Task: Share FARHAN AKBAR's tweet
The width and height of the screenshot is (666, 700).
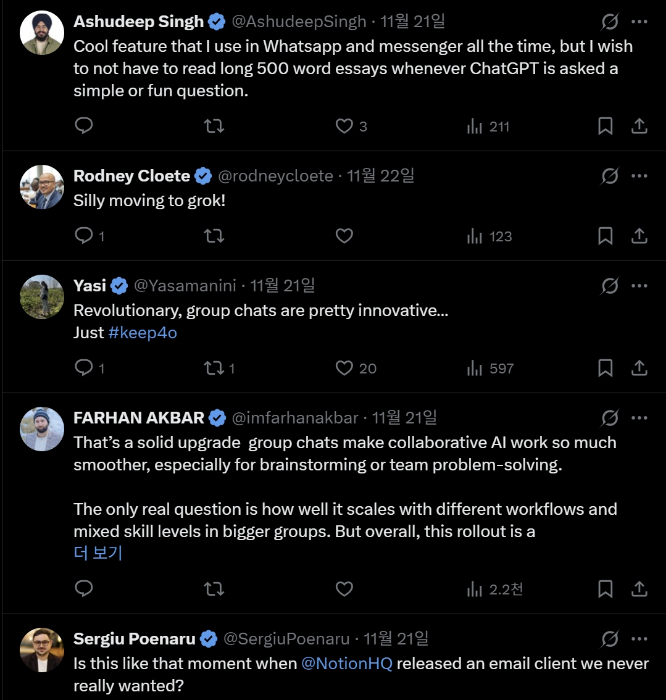Action: (x=639, y=589)
